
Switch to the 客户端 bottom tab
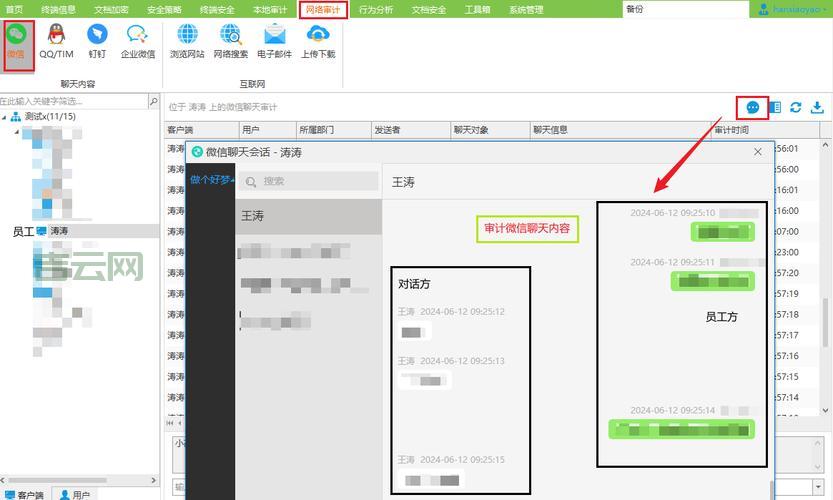[x=25, y=495]
